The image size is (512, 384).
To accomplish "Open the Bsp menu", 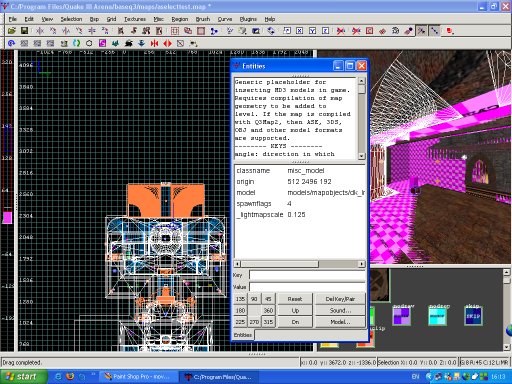I will coord(94,19).
